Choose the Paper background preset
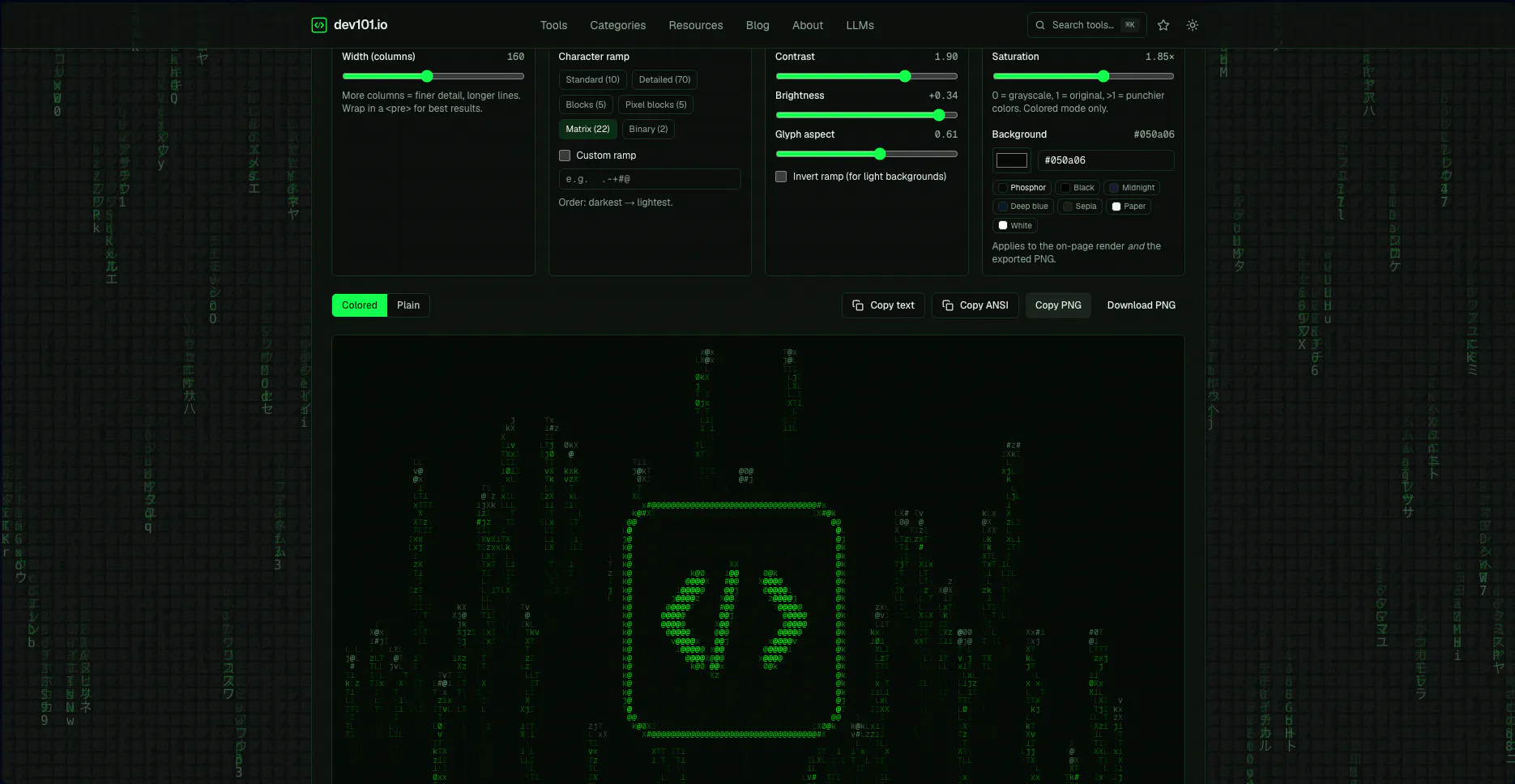 [1129, 207]
